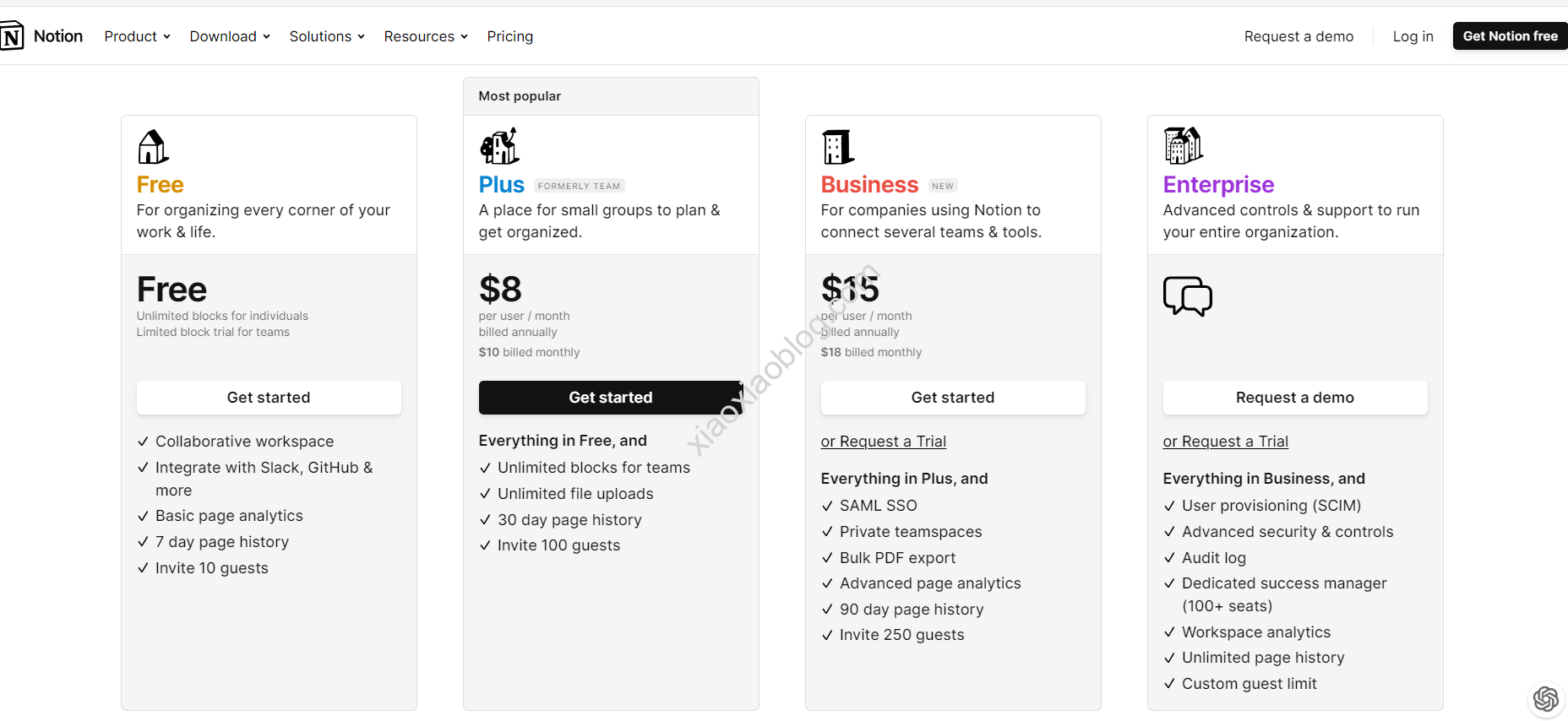Click the checkmark beside SAML SSO

(x=827, y=506)
